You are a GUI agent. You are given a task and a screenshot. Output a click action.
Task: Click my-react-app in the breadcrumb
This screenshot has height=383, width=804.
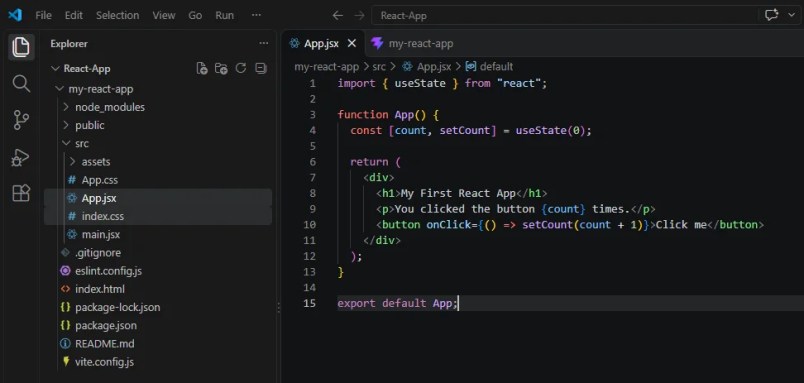point(326,67)
